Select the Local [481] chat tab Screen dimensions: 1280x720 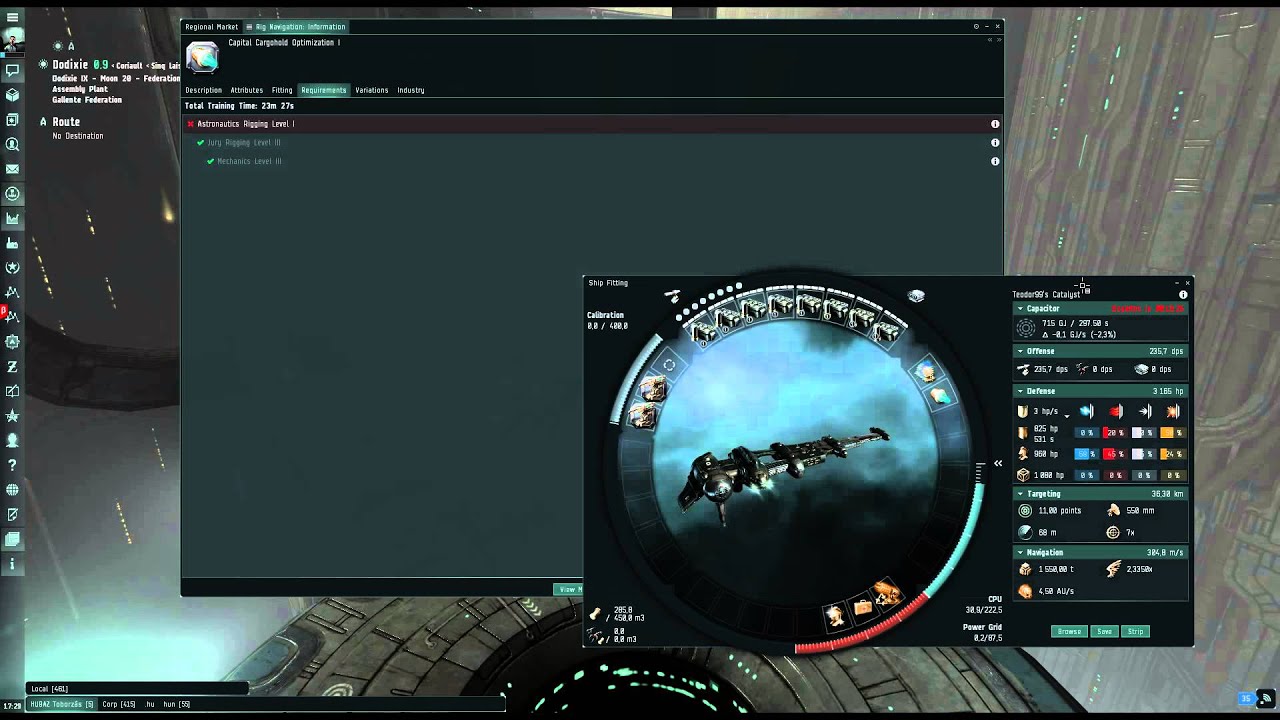tap(49, 689)
